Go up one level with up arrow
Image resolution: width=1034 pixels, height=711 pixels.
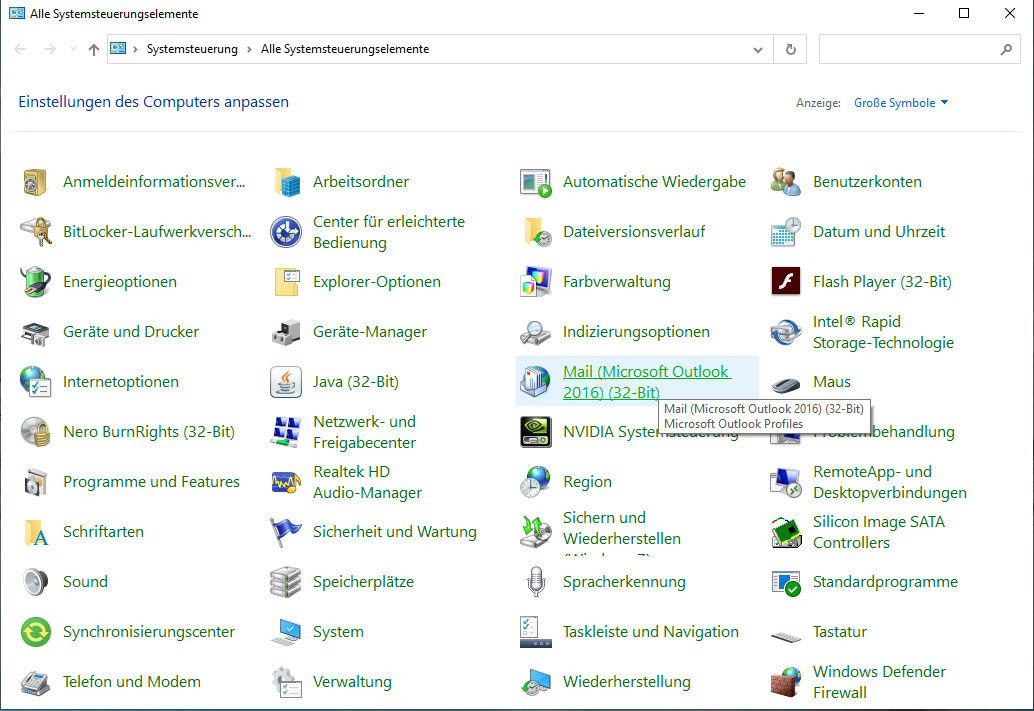click(94, 49)
